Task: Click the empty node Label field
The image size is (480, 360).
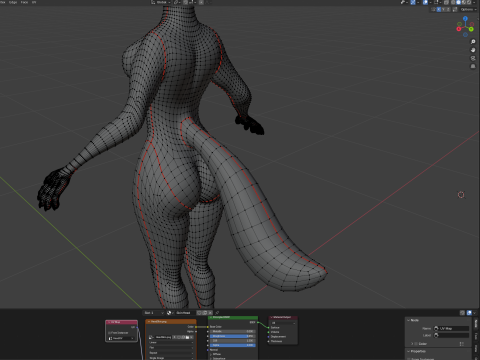Action: (451, 335)
